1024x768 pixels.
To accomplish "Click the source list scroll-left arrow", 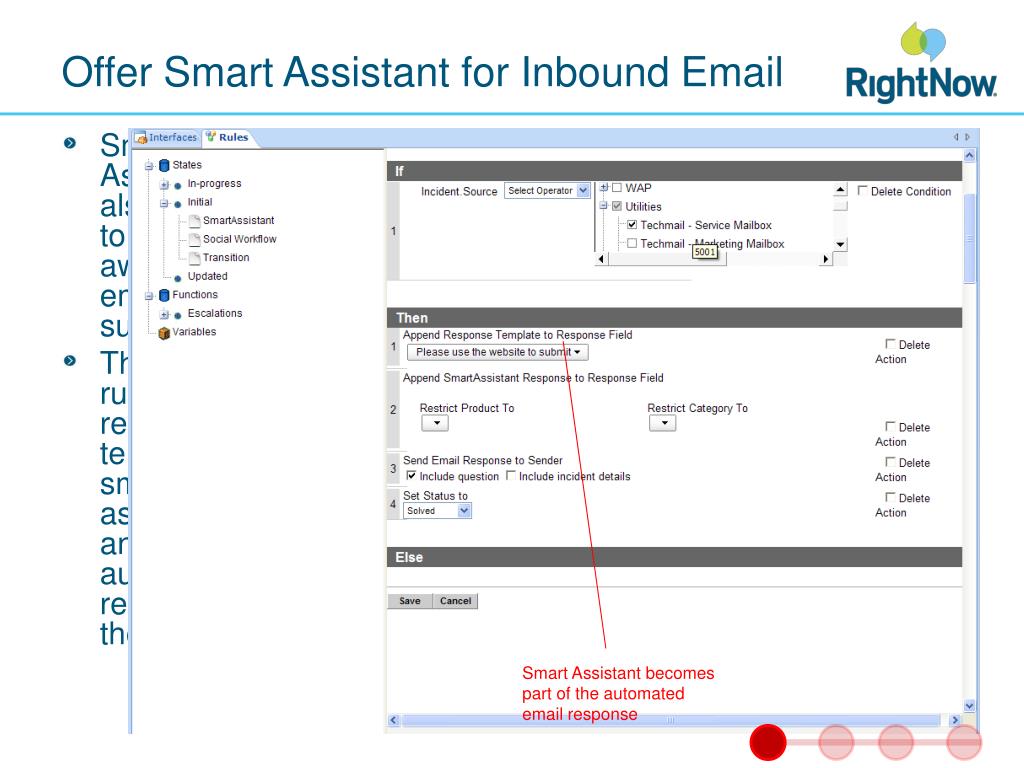I will tap(602, 259).
